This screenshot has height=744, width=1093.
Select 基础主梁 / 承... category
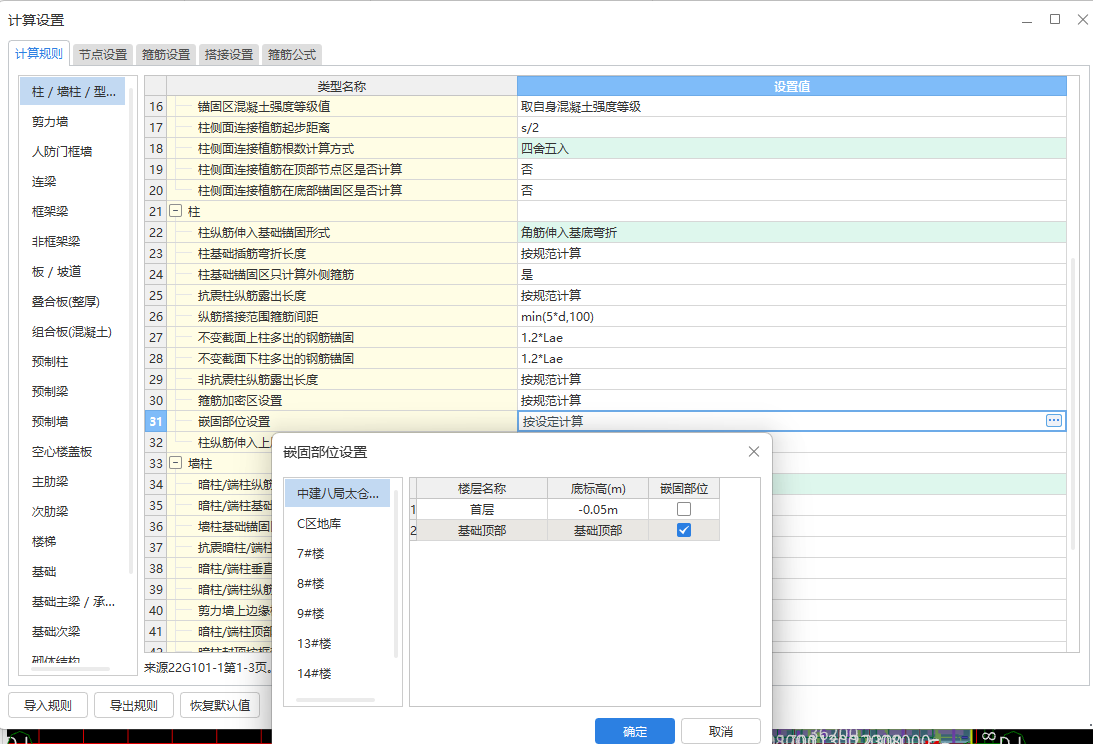pos(72,601)
